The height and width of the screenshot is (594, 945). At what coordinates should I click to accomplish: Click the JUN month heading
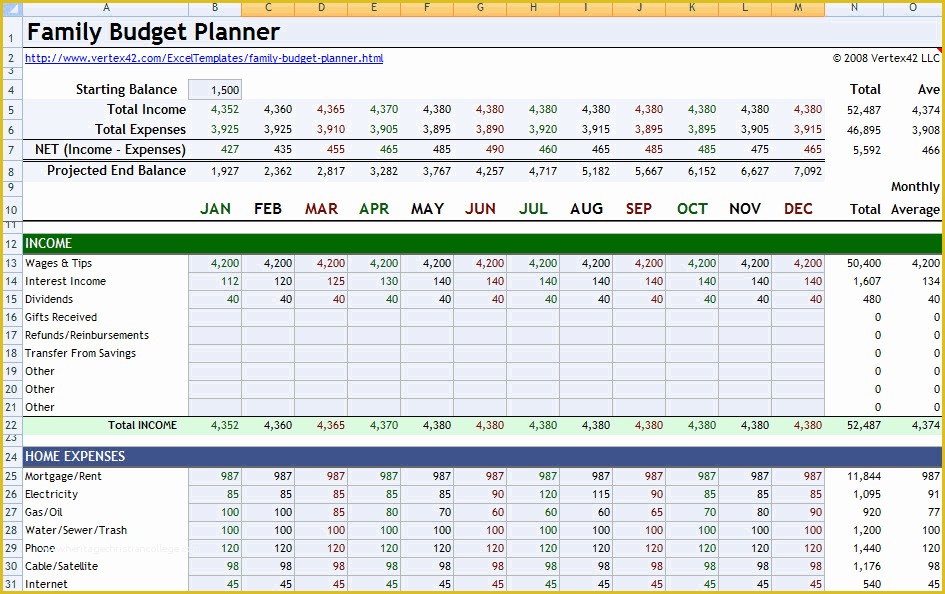point(480,209)
